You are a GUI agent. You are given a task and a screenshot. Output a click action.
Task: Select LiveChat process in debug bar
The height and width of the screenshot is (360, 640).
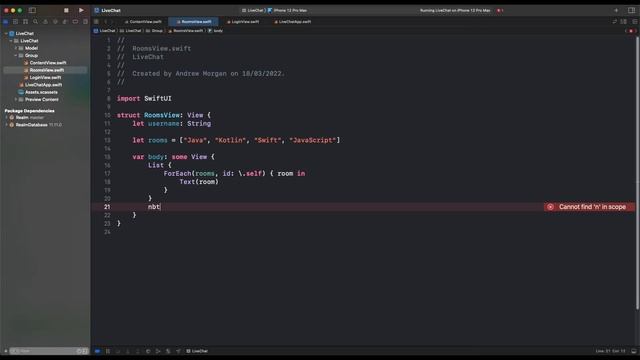[x=197, y=351]
